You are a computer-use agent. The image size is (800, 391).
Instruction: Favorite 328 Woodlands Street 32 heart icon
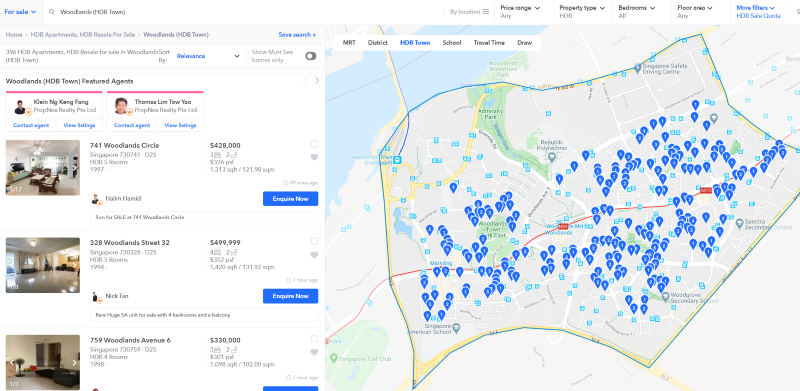click(314, 255)
